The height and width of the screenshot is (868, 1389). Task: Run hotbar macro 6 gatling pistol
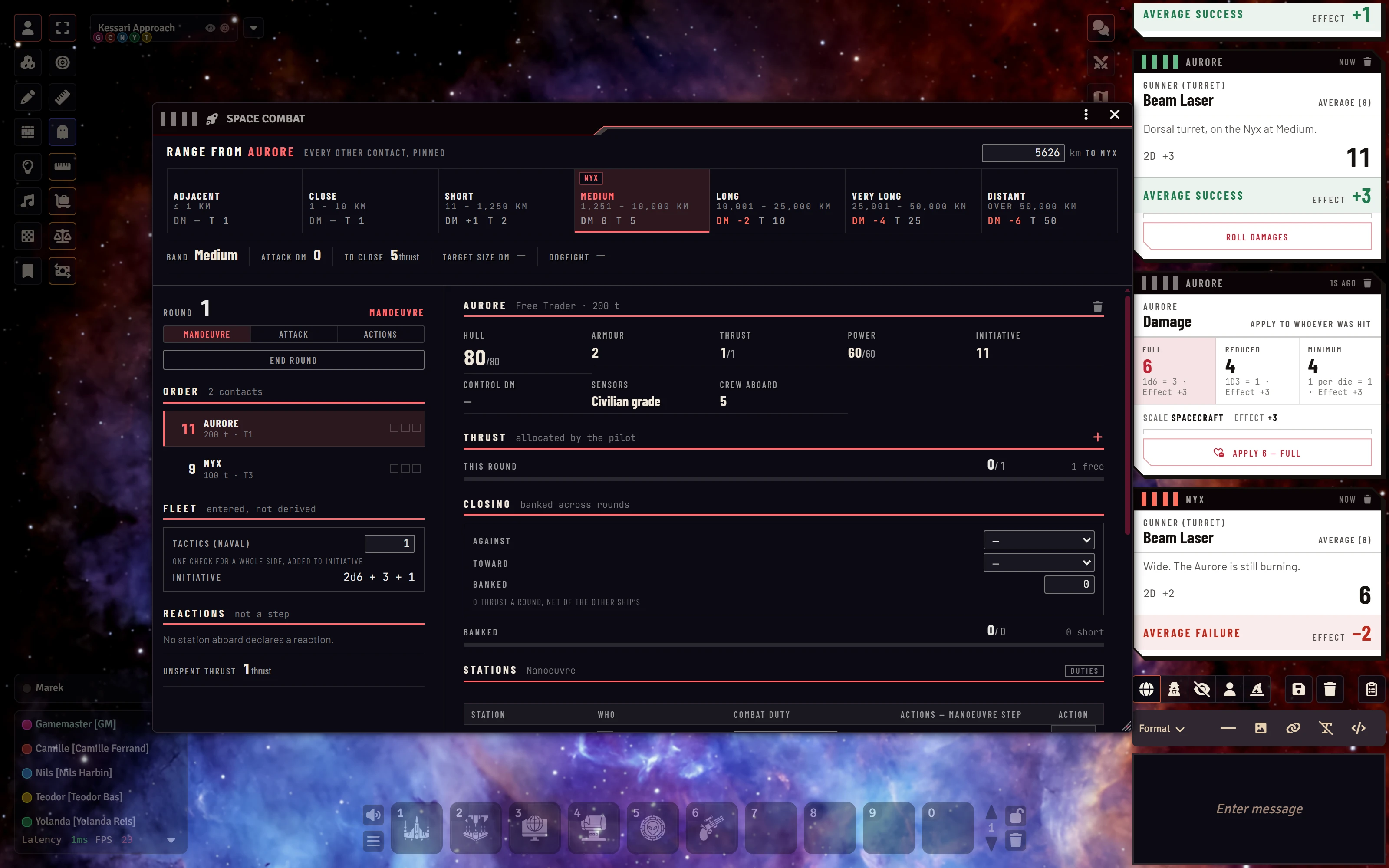pyautogui.click(x=712, y=828)
